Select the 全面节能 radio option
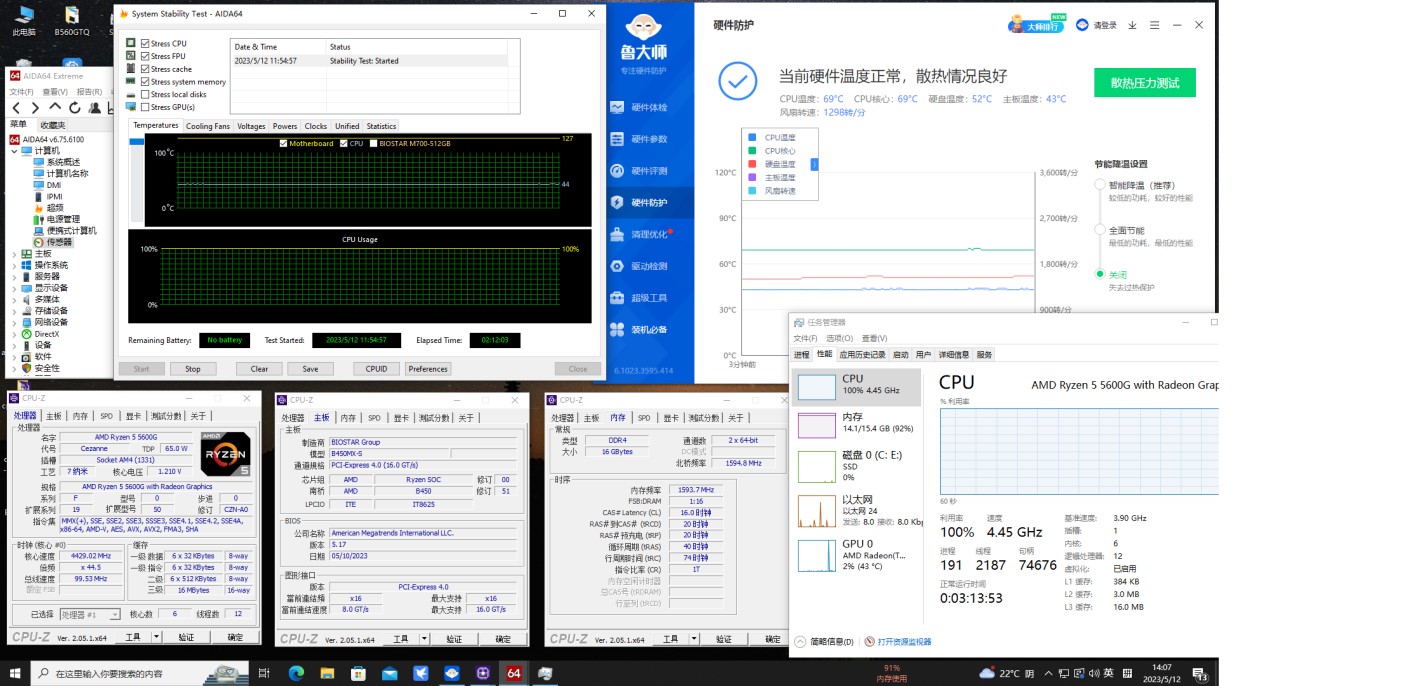Image resolution: width=1427 pixels, height=686 pixels. [x=1100, y=229]
